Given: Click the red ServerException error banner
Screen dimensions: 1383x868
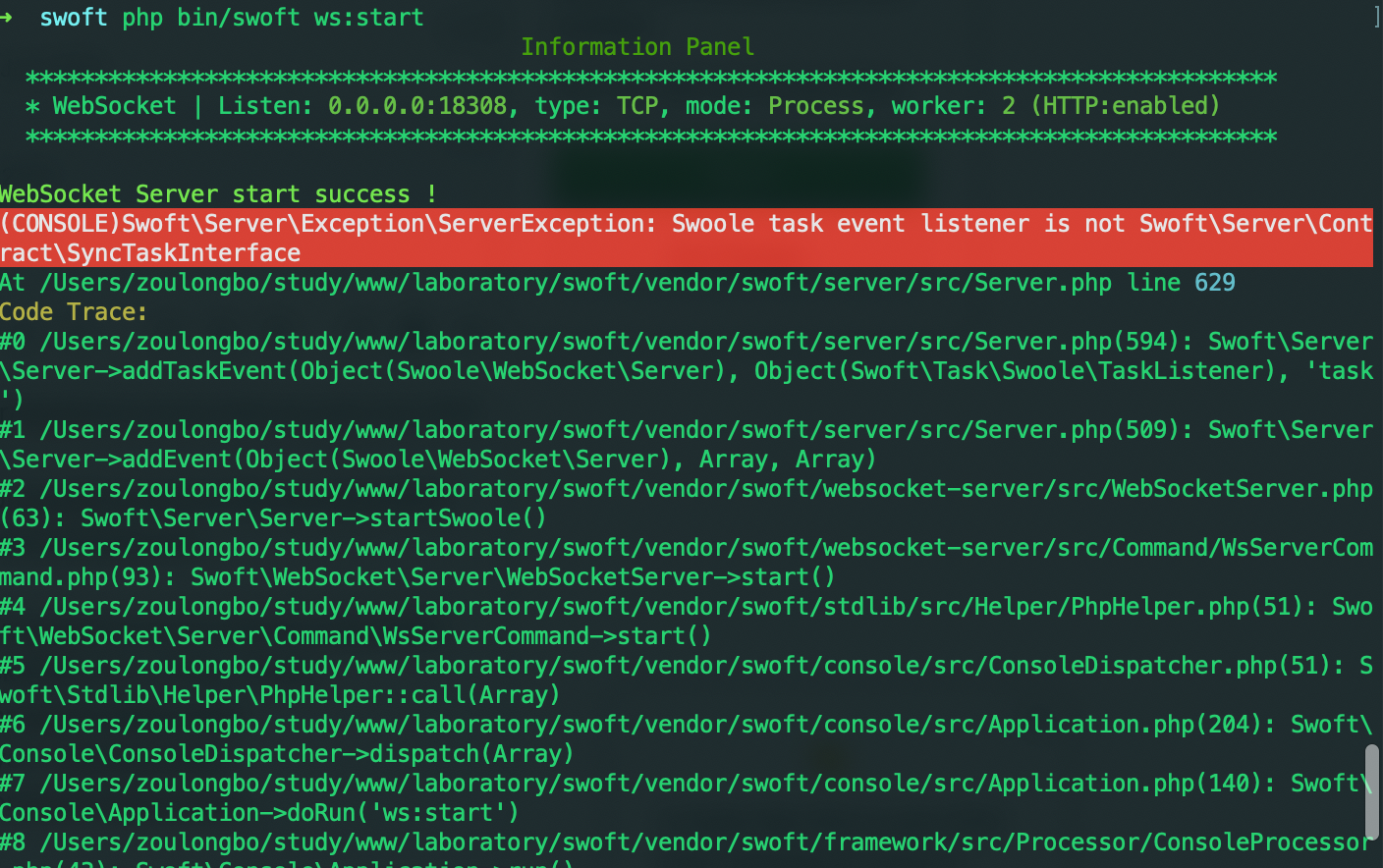Looking at the screenshot, I should point(688,236).
